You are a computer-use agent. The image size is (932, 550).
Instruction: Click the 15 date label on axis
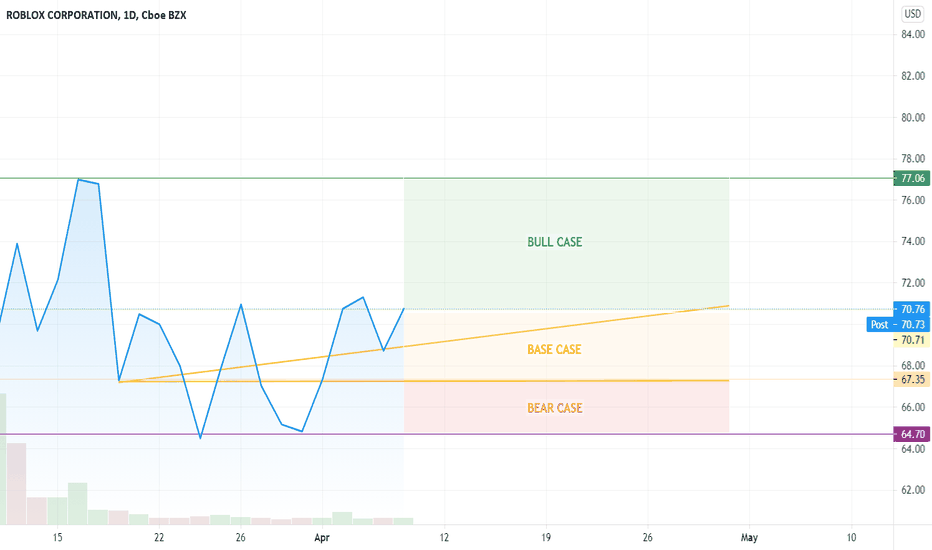coord(57,538)
